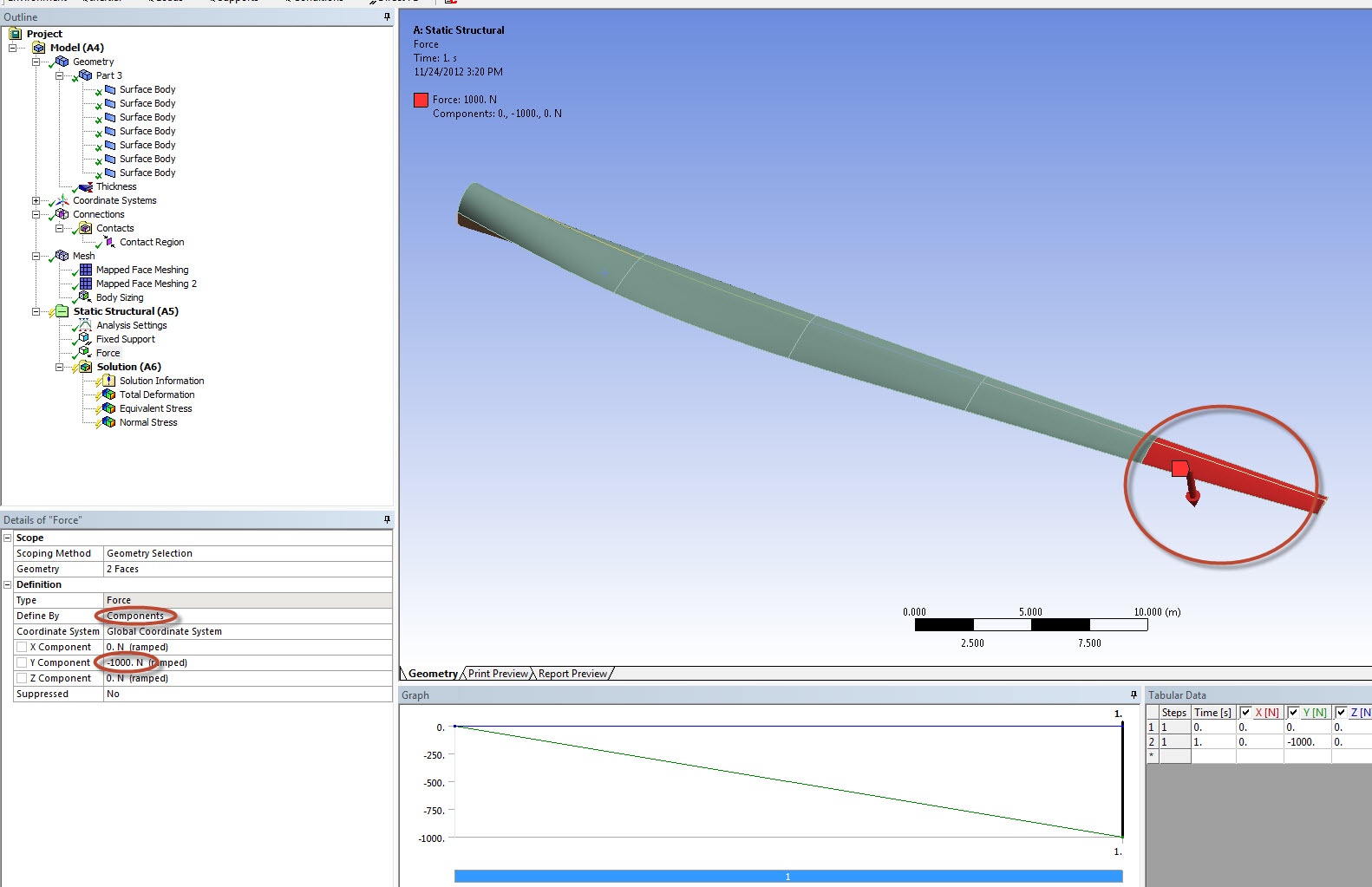Click the red Force legend swatch
The height and width of the screenshot is (887, 1372).
click(x=421, y=100)
